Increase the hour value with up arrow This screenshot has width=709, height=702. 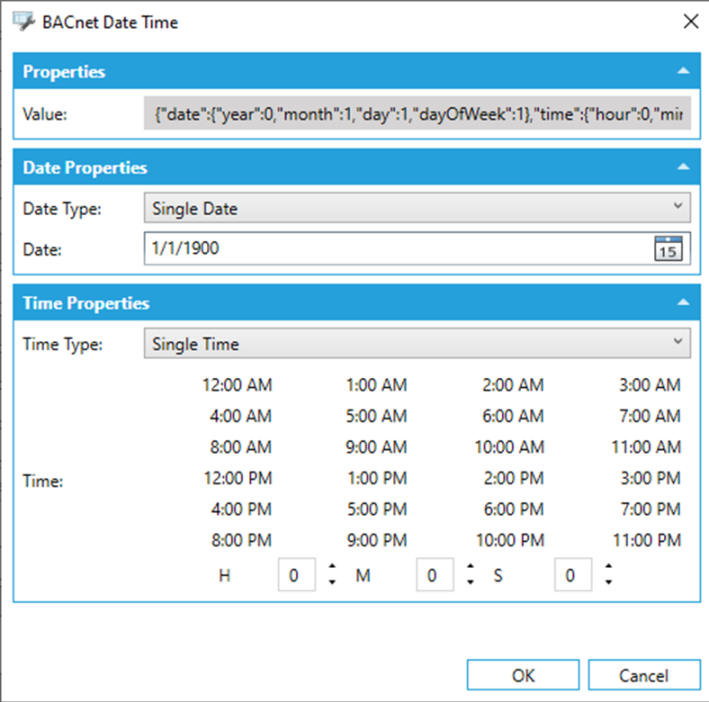click(332, 568)
